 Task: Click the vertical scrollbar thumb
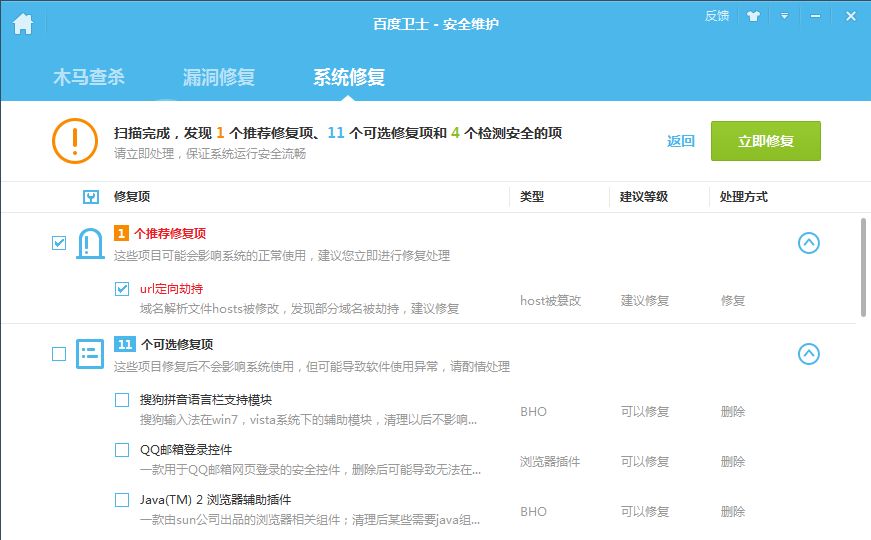pyautogui.click(x=863, y=267)
